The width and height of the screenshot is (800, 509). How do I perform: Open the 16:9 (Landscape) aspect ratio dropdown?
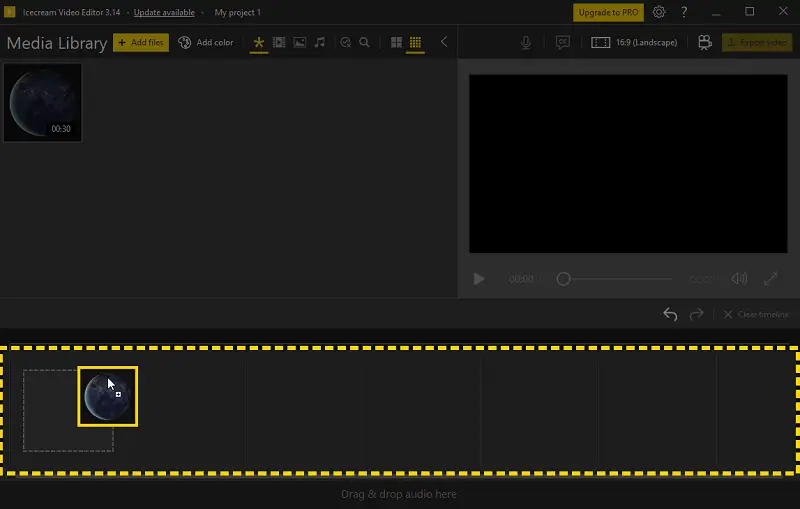634,42
